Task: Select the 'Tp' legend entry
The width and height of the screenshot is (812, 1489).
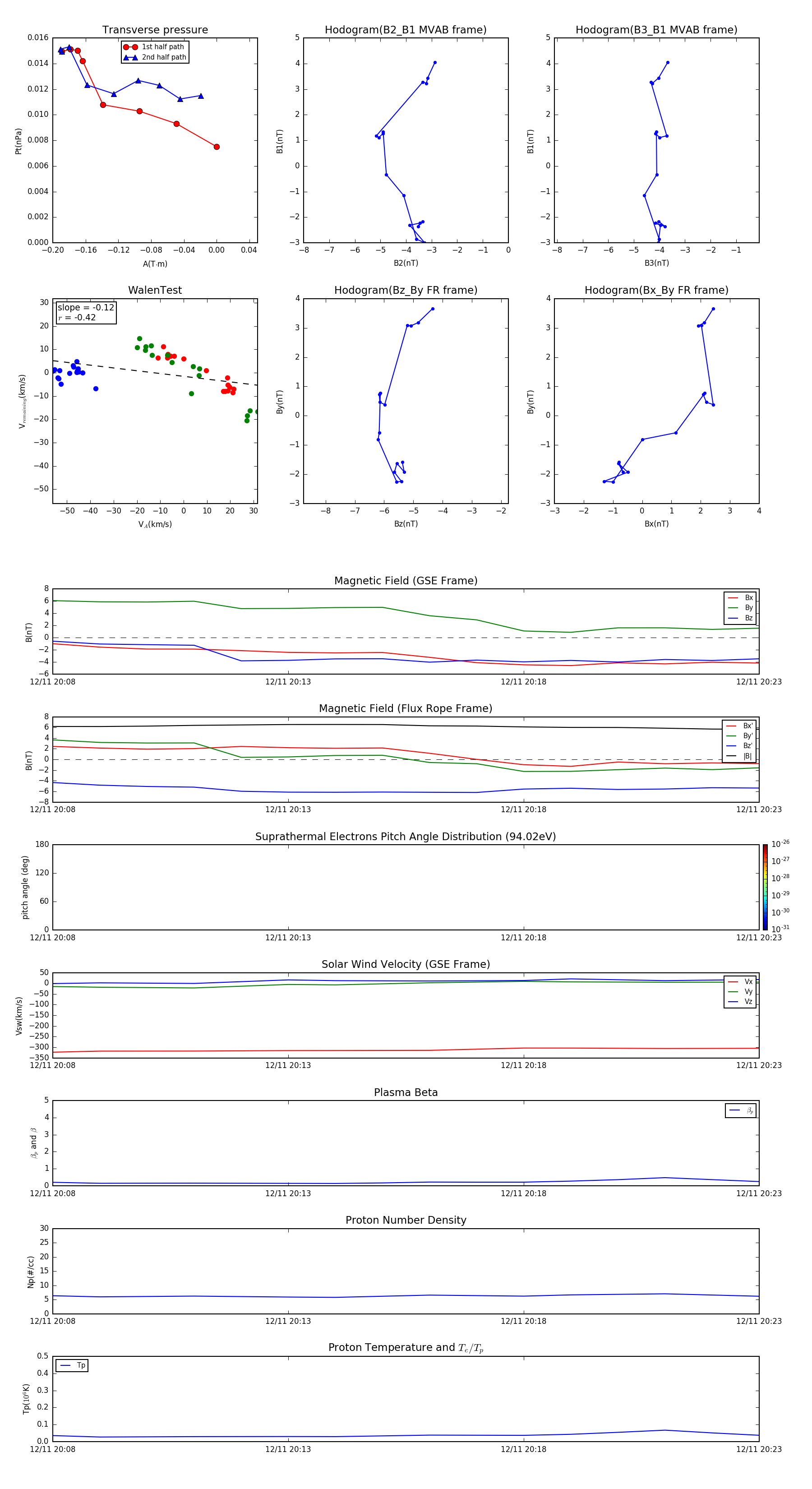Action: 72,1365
